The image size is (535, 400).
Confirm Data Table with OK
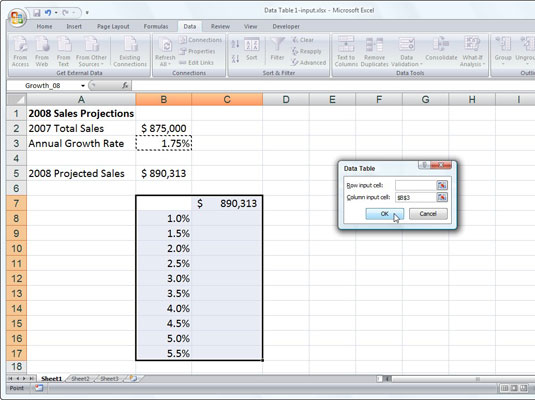[x=385, y=214]
